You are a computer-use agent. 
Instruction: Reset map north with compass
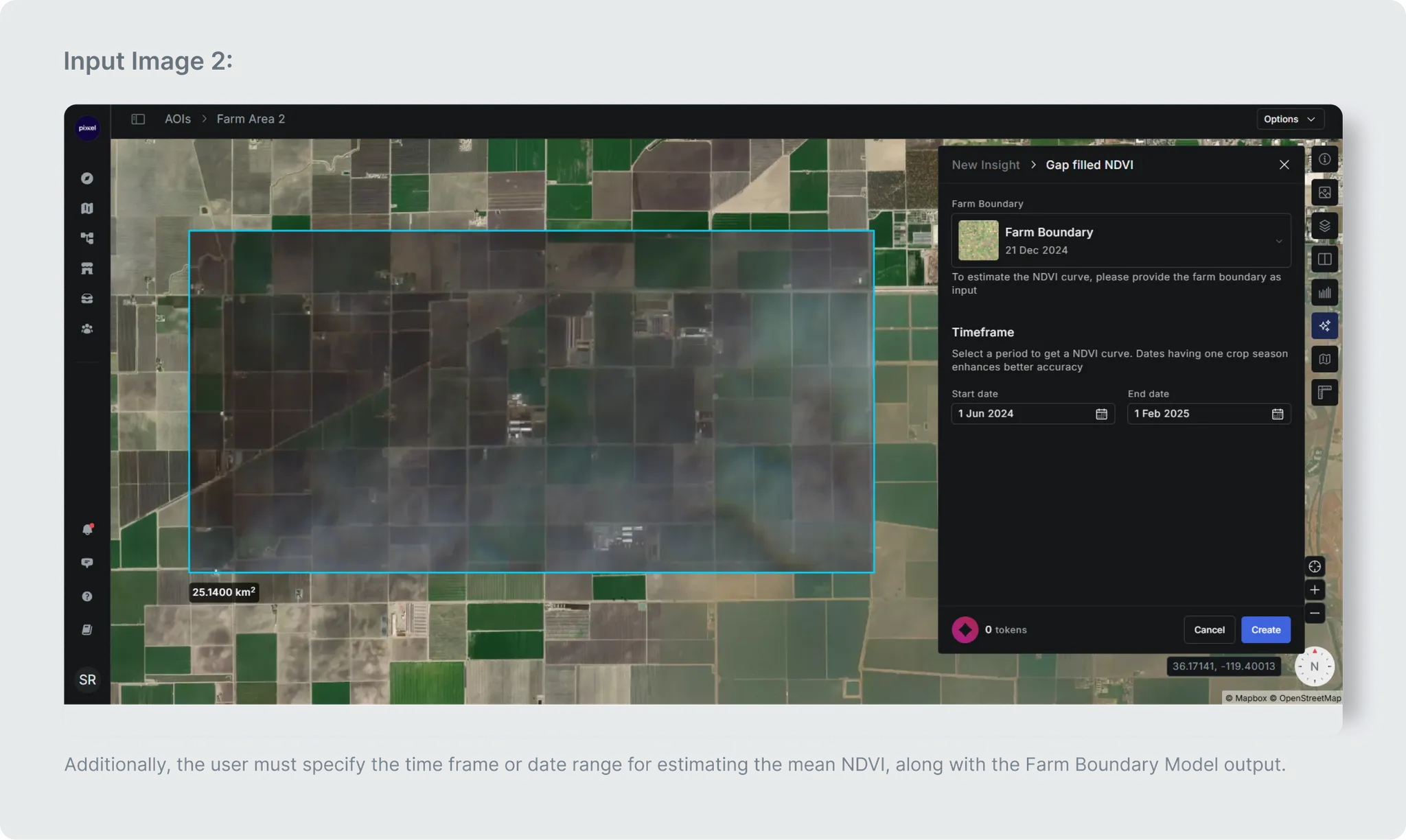(1314, 666)
